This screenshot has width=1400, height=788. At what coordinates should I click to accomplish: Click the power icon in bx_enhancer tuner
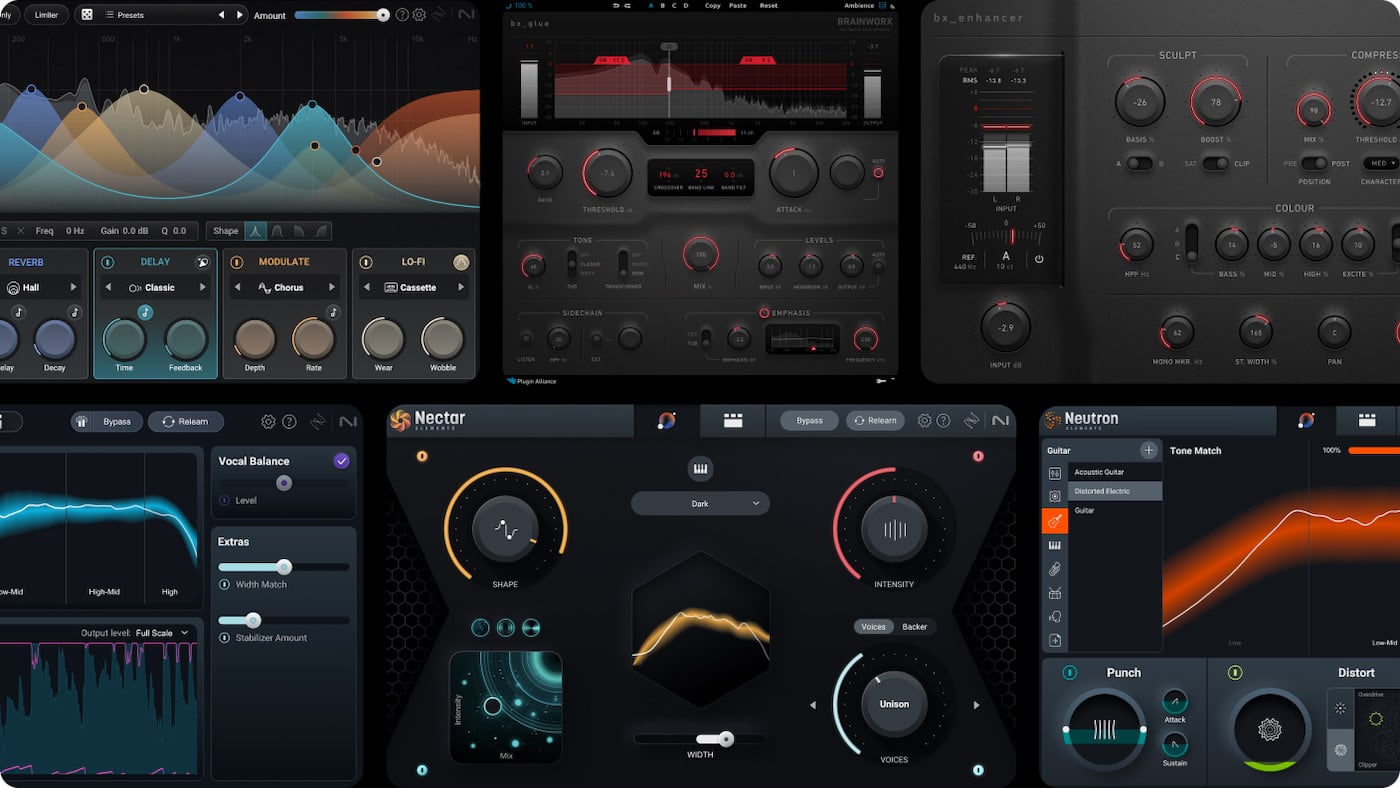(x=1039, y=258)
